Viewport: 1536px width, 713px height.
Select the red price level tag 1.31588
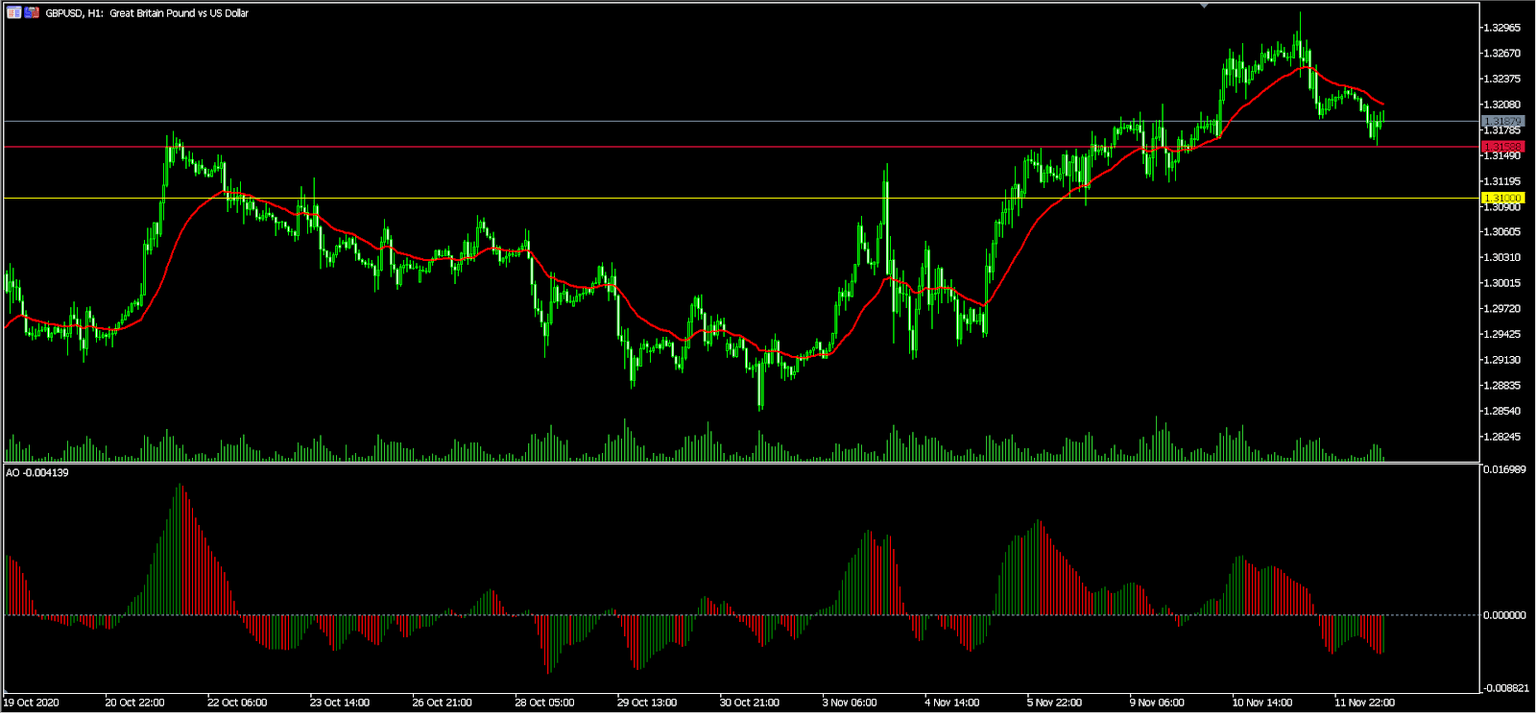point(1504,146)
